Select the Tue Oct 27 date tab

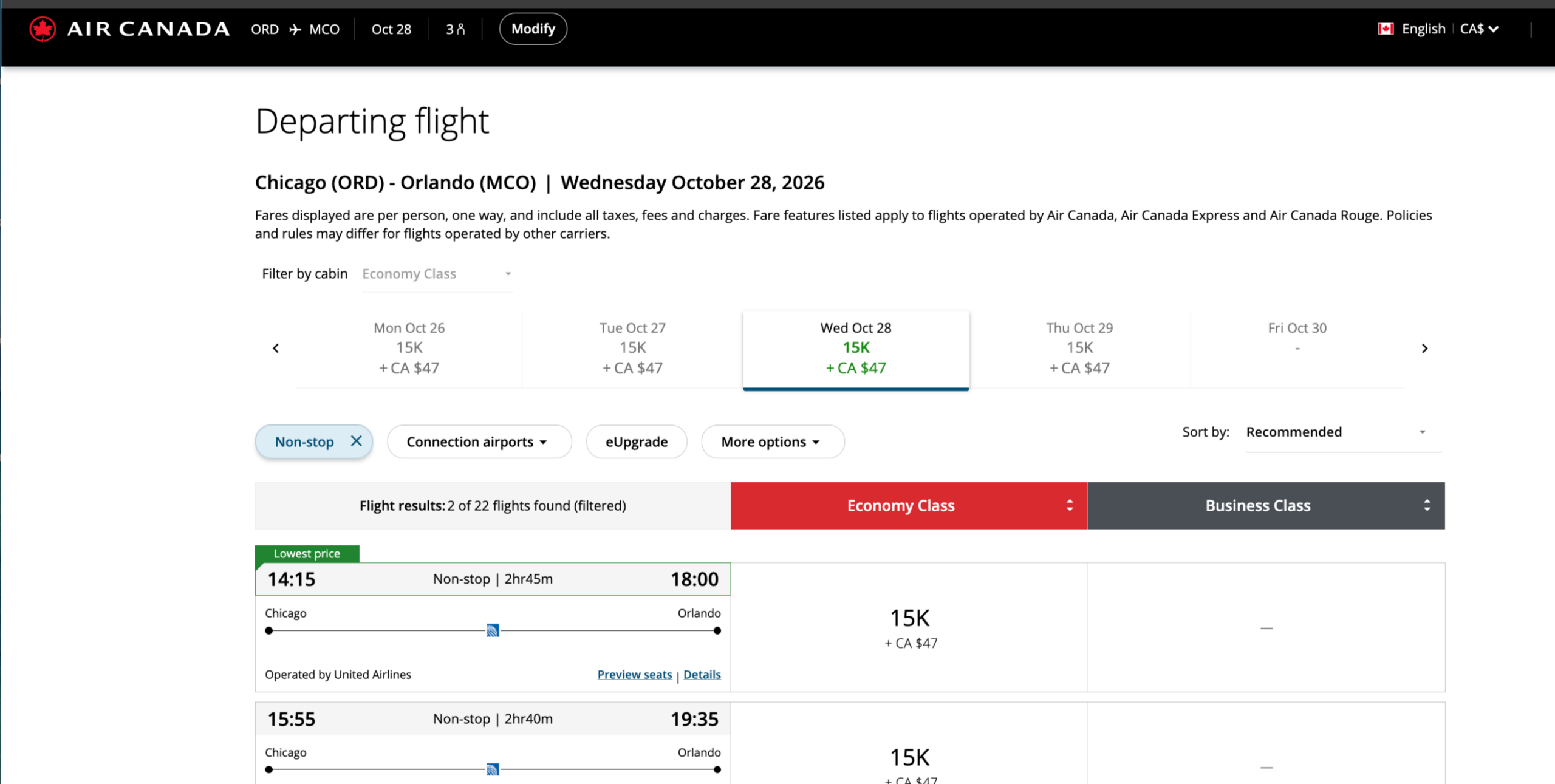pyautogui.click(x=632, y=349)
